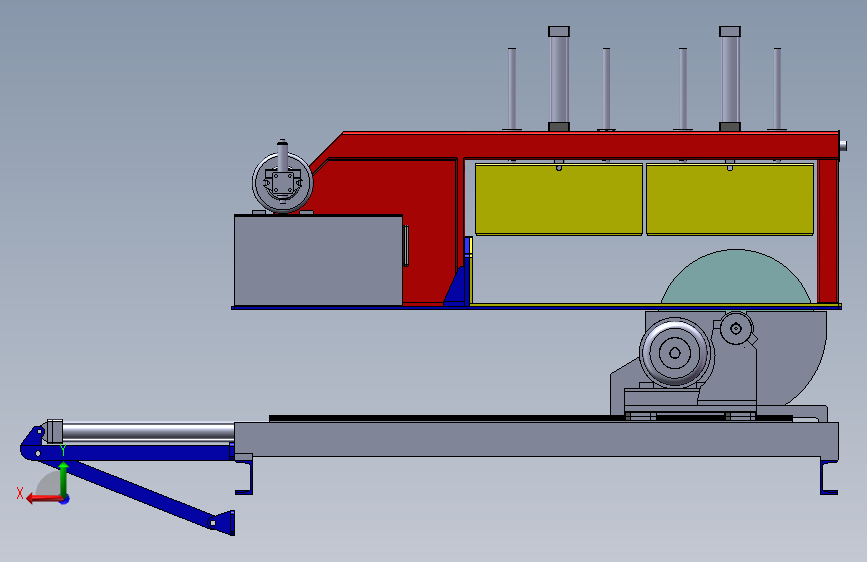Screen dimensions: 867x562
Task: Pick the blue triangular bracket inside the frame
Action: [x=456, y=288]
